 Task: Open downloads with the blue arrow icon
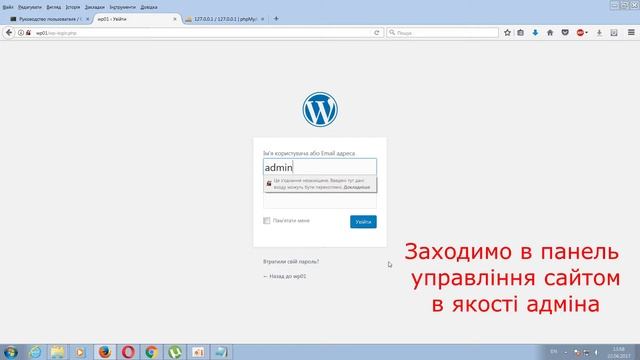pyautogui.click(x=535, y=33)
